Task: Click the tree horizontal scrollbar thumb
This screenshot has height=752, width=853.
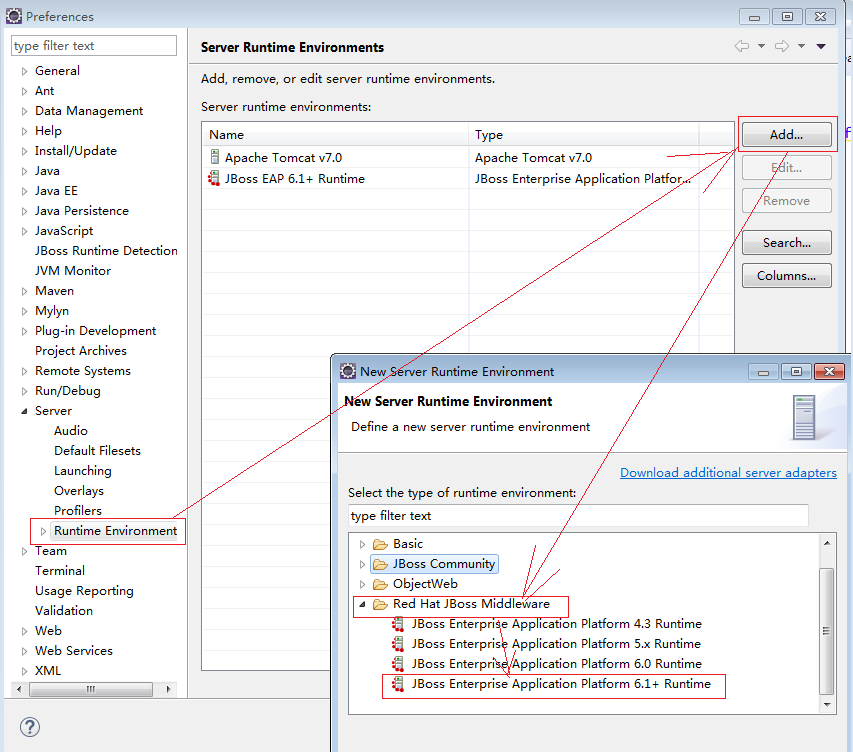Action: click(x=91, y=689)
